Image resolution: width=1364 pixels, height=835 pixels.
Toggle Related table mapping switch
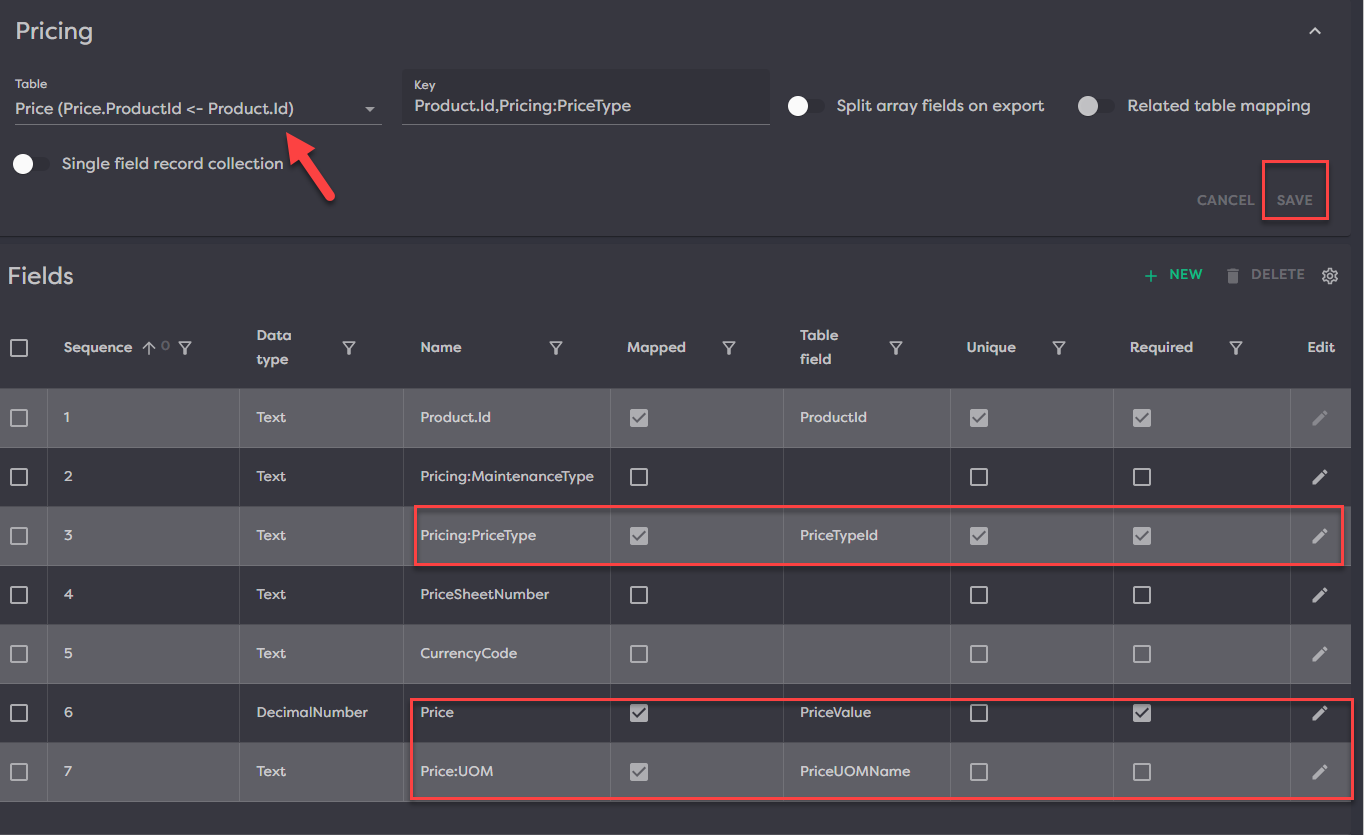coord(1096,106)
